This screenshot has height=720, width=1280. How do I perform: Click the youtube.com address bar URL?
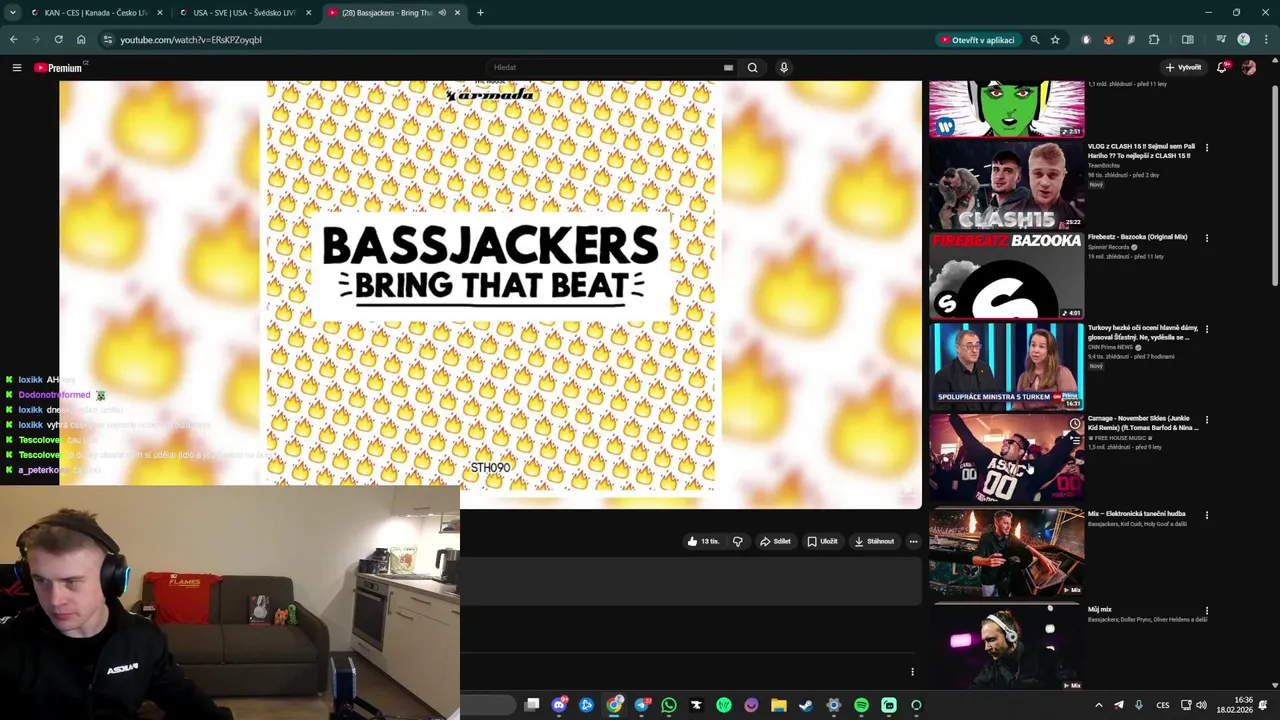pos(191,40)
